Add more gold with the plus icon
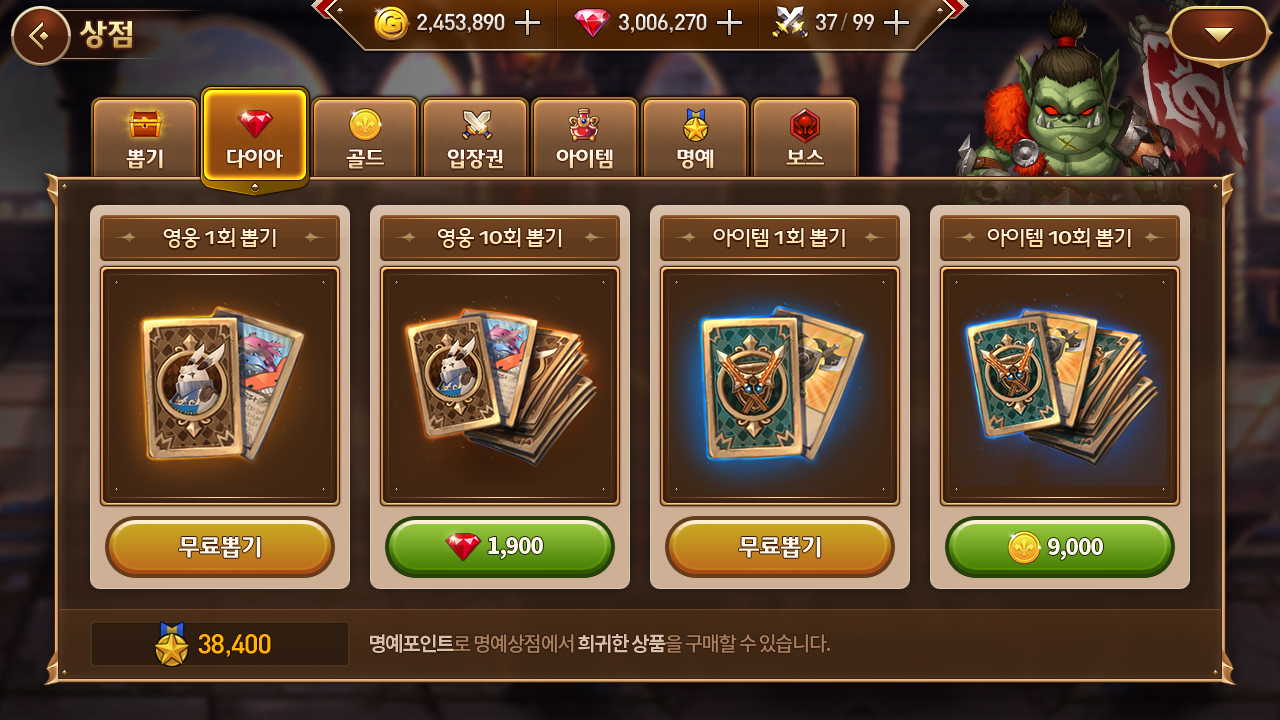Screen dimensions: 1280x720 point(527,22)
